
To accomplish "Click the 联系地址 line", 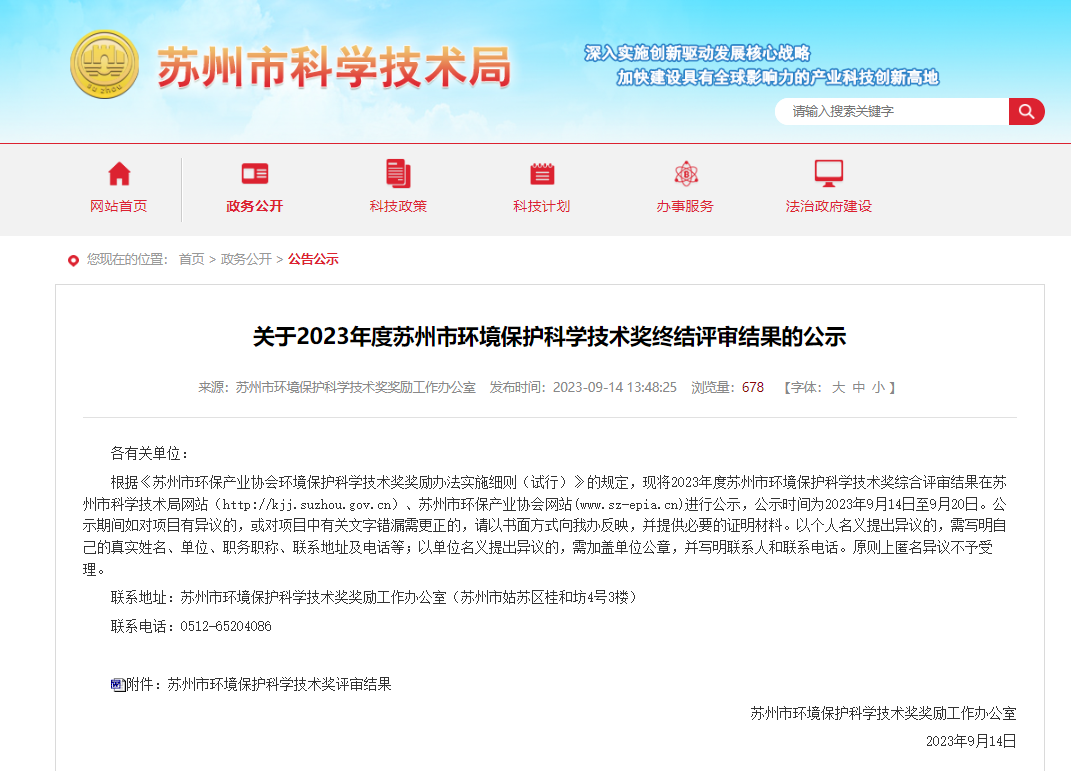I will point(374,598).
